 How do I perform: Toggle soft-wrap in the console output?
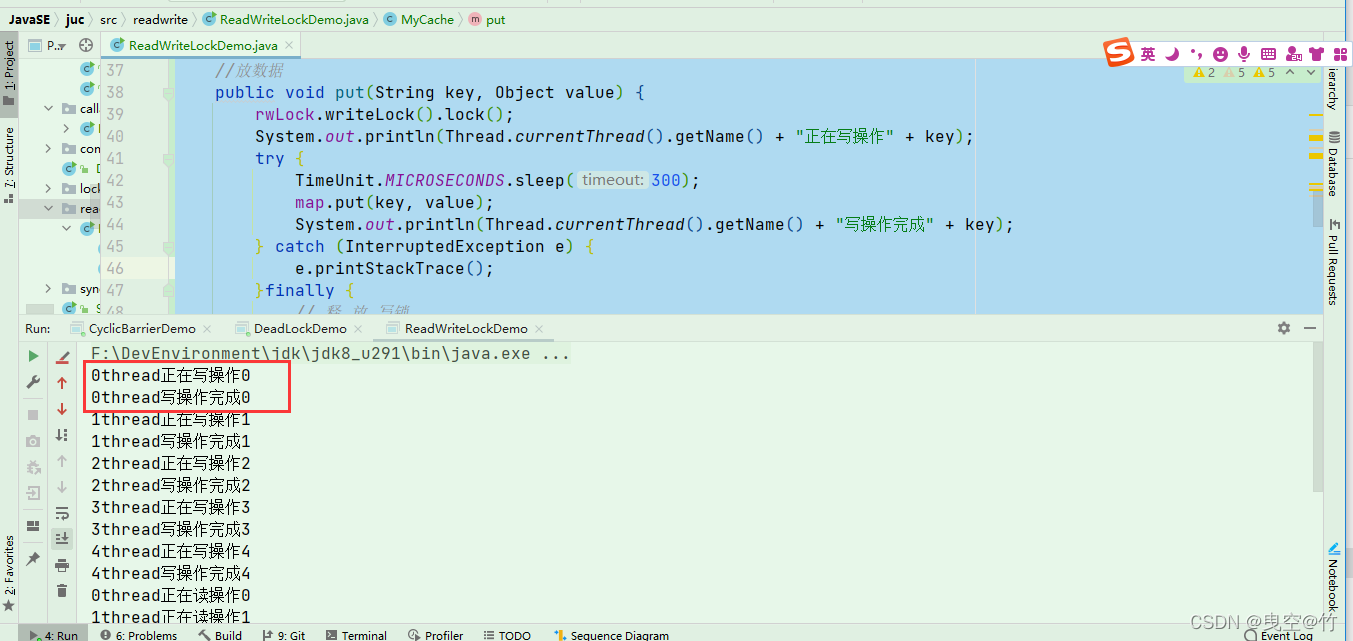point(62,513)
